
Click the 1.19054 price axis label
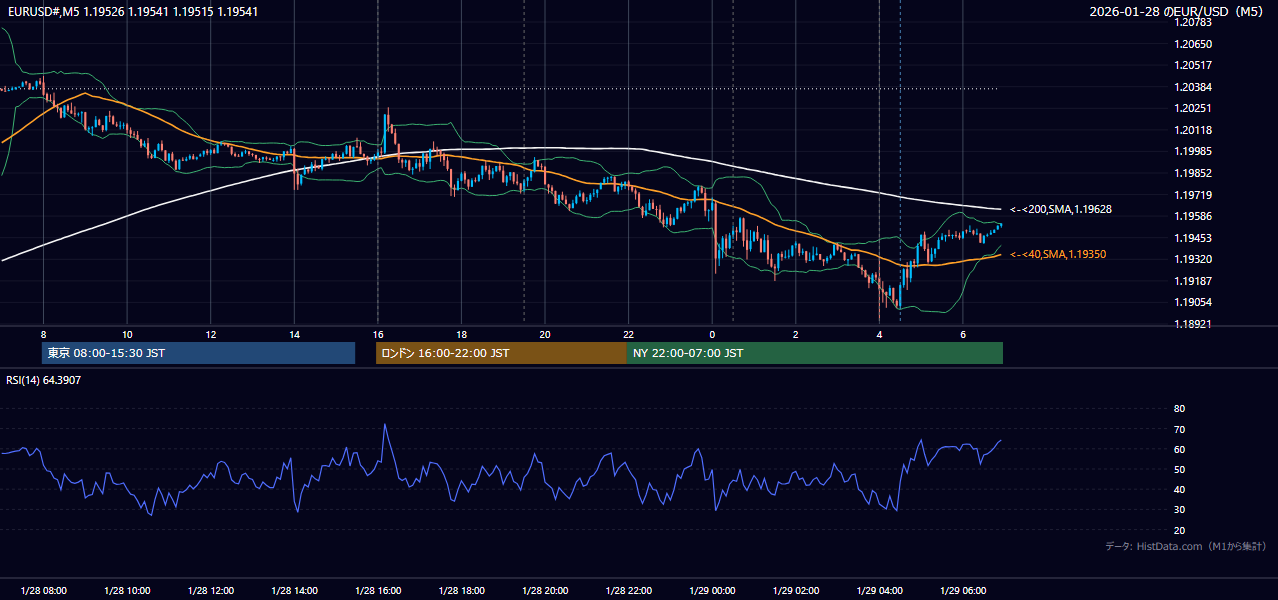click(x=1193, y=302)
